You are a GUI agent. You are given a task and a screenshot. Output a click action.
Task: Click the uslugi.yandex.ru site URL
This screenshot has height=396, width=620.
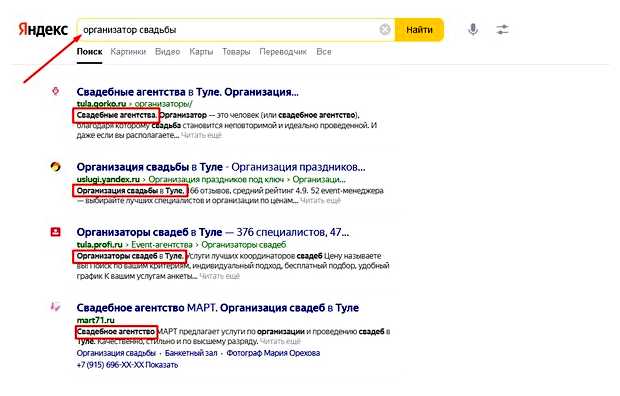tap(108, 180)
